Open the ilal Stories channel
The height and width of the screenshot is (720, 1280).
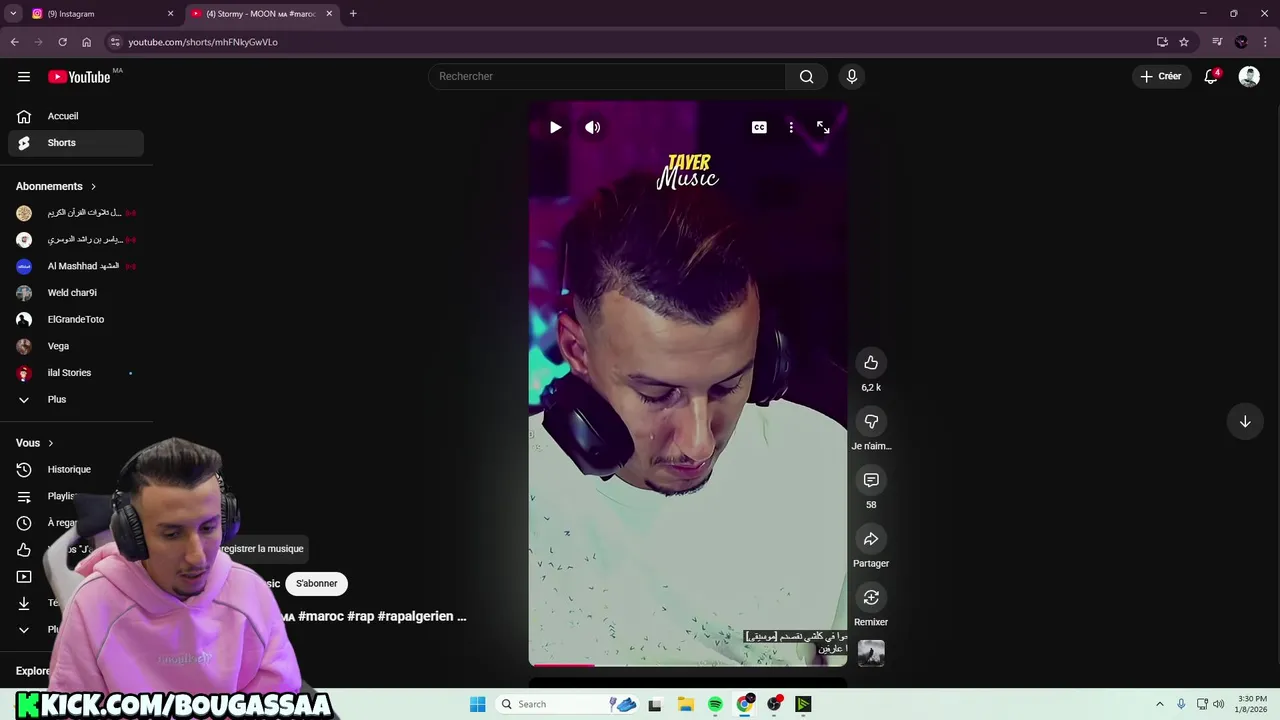[x=76, y=373]
